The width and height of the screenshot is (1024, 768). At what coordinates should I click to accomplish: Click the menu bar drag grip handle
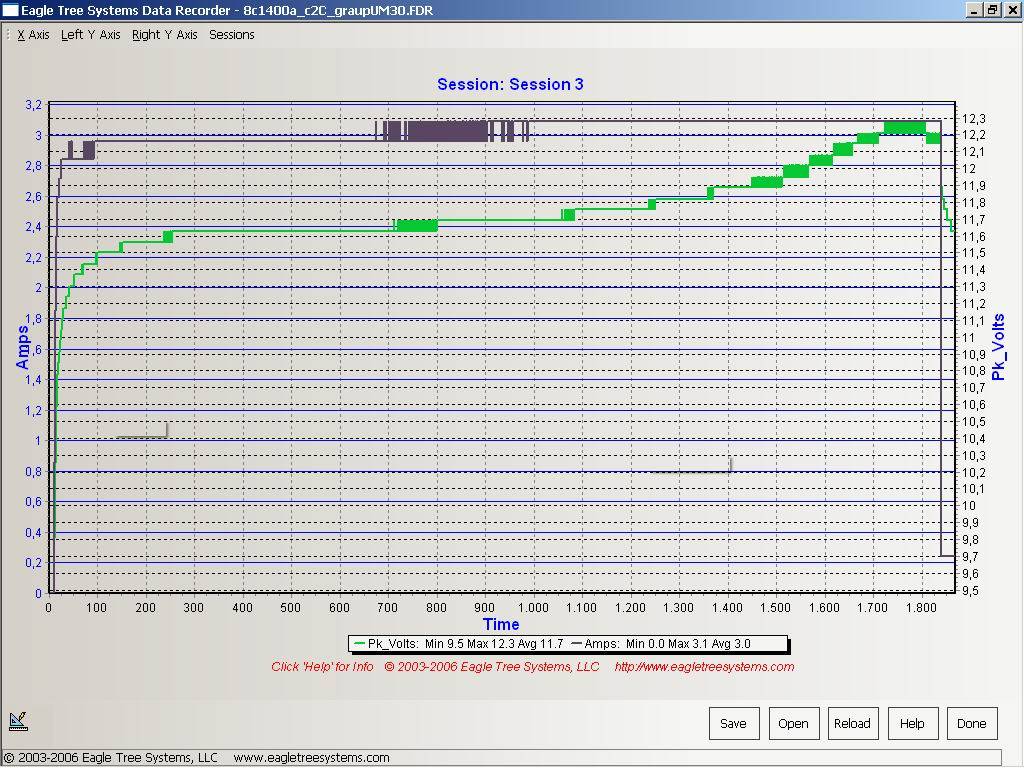point(7,35)
